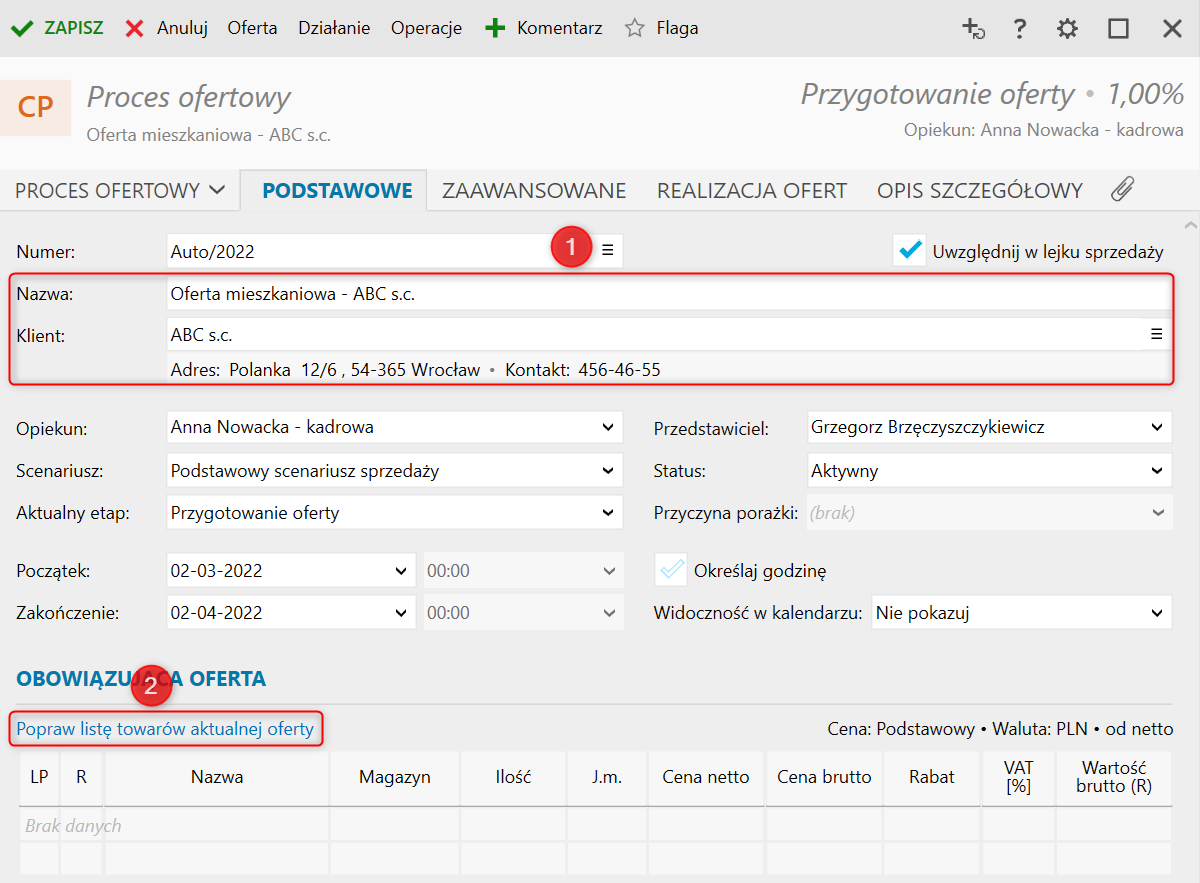The image size is (1200, 883).
Task: Click the Magazyn column header
Action: tap(395, 777)
